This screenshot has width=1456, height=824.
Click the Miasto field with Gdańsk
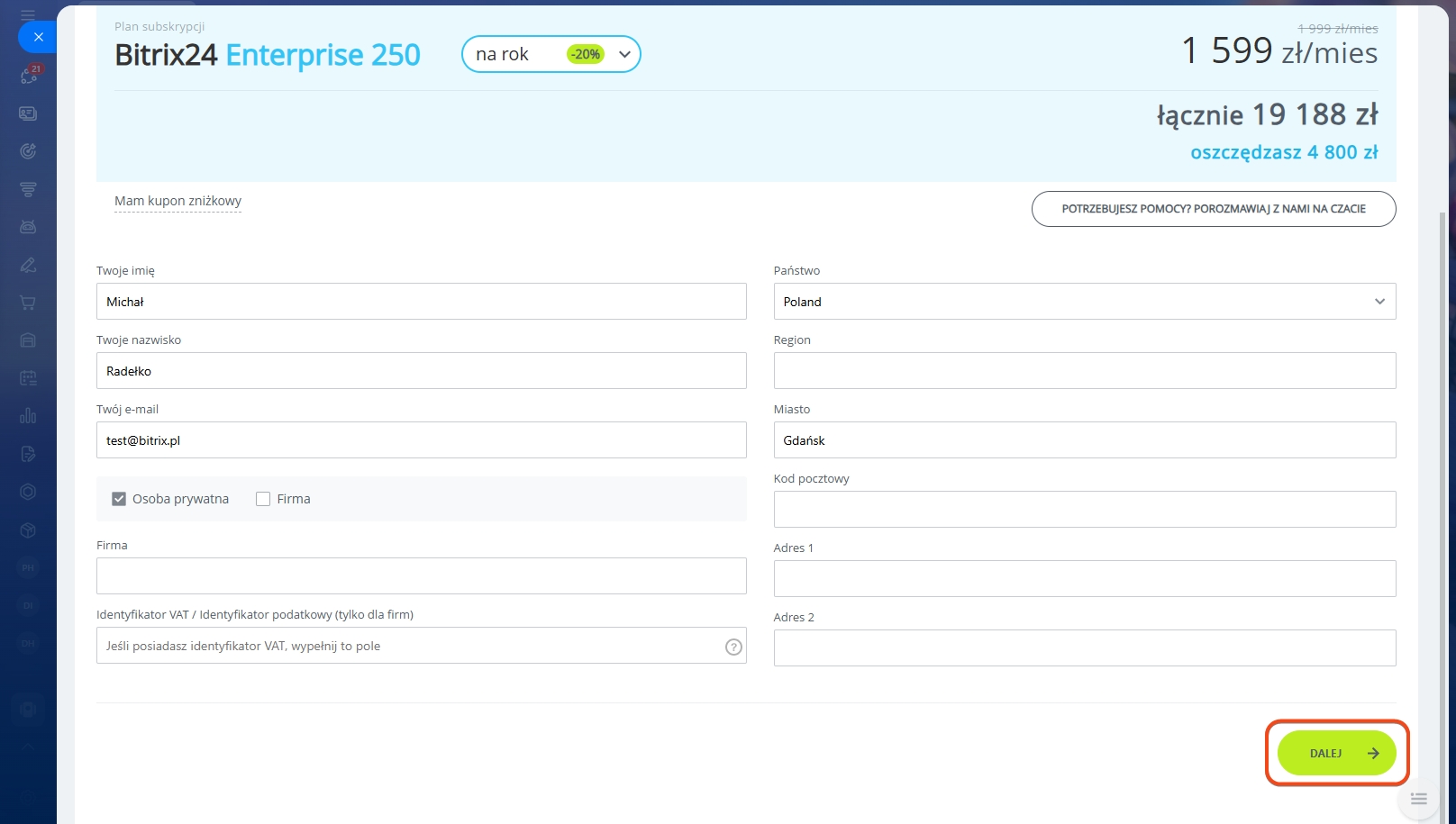point(1085,440)
